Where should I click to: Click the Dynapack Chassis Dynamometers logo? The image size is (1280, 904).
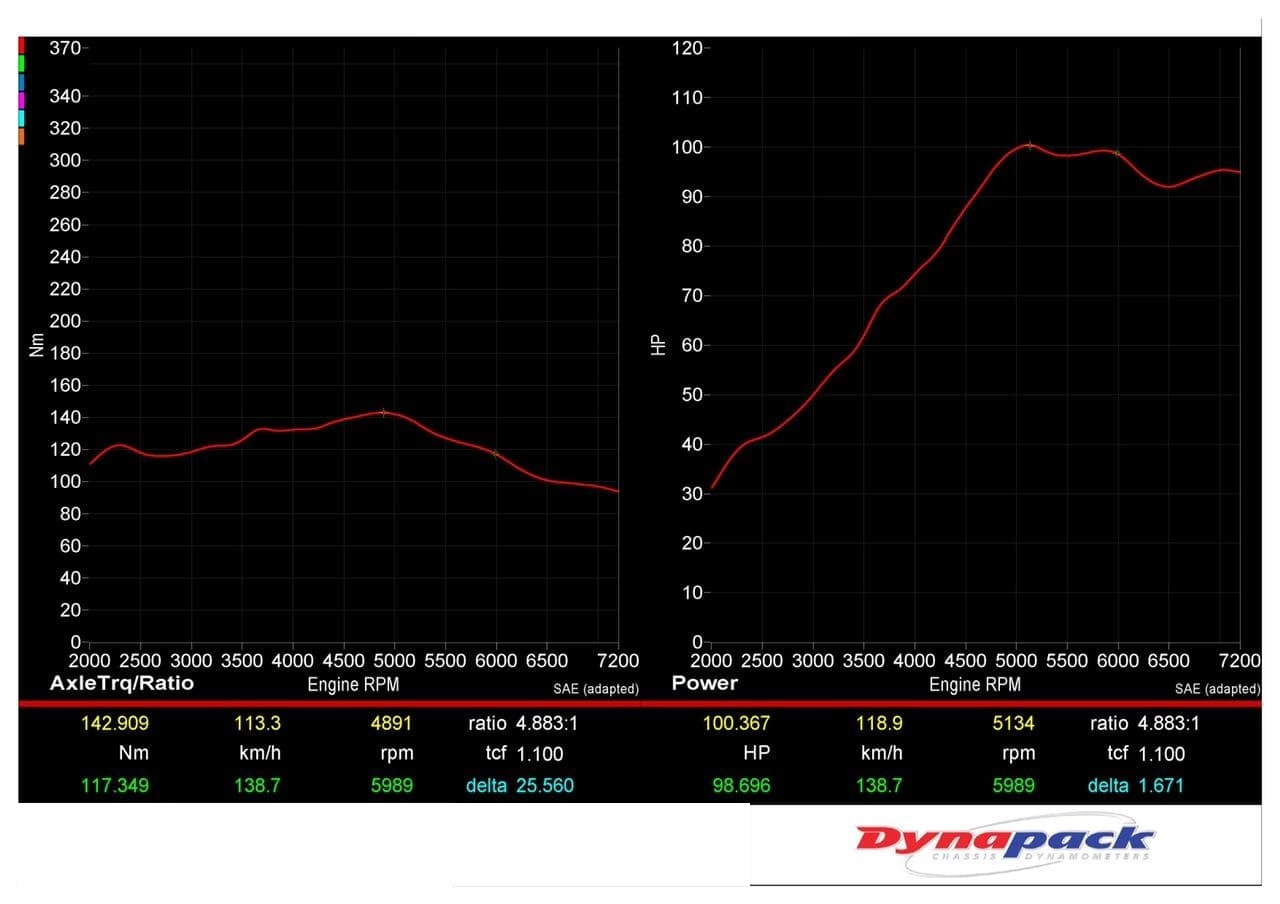[x=1005, y=845]
